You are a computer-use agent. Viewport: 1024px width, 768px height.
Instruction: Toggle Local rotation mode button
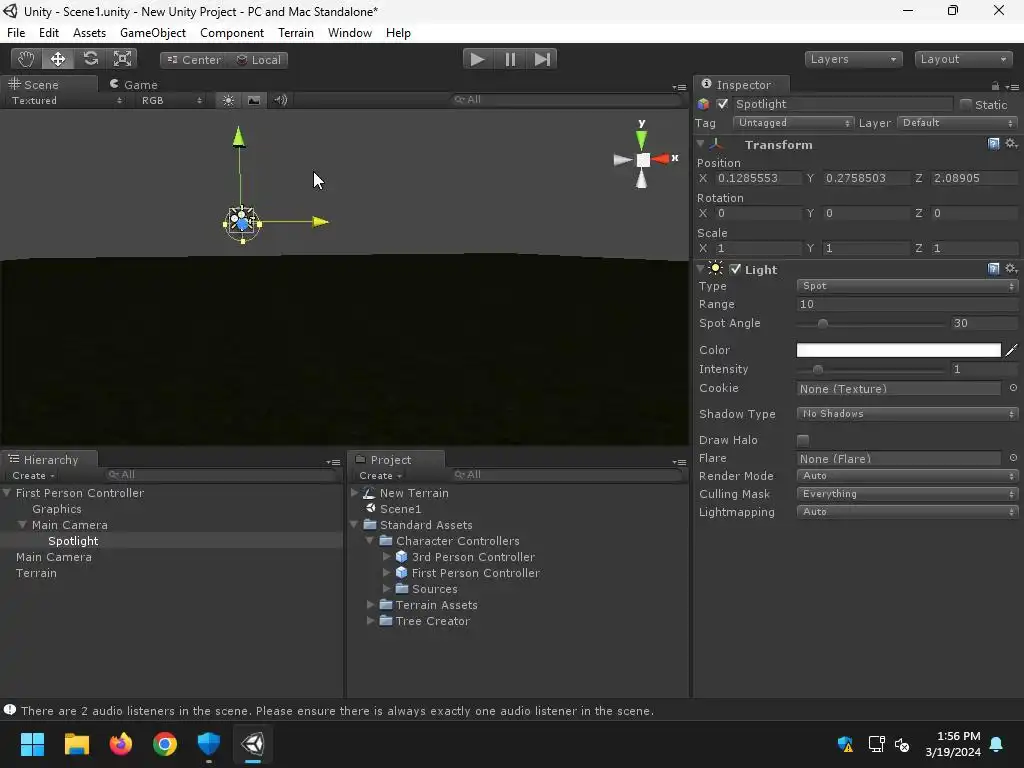259,59
